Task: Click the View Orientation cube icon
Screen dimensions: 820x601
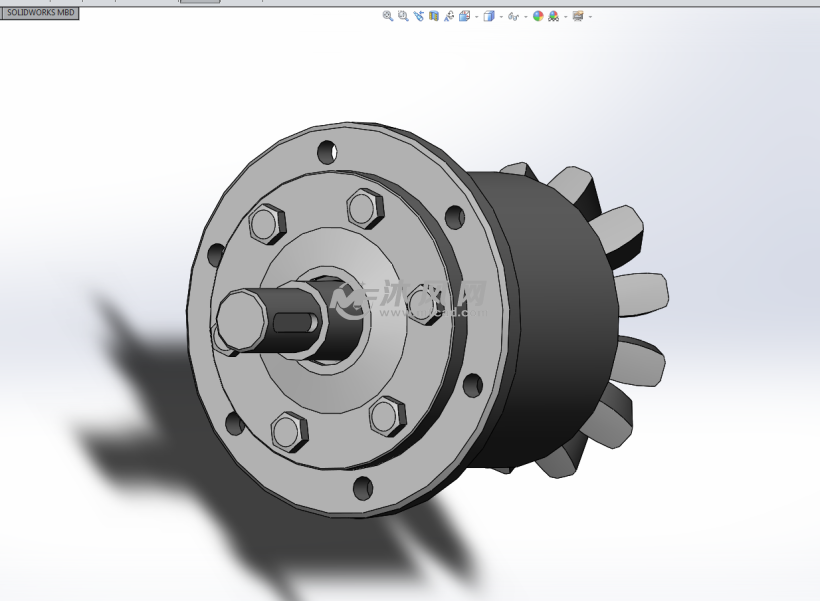Action: pos(465,16)
